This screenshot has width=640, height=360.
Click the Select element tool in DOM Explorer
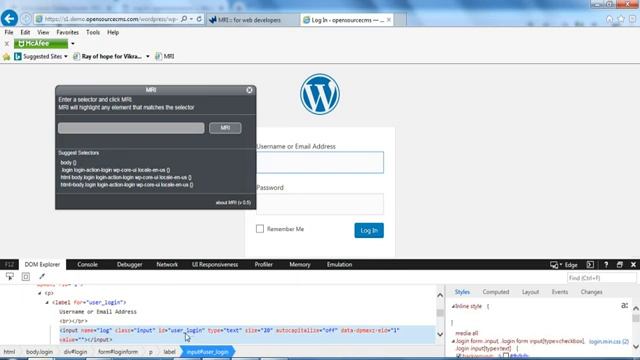(10, 276)
